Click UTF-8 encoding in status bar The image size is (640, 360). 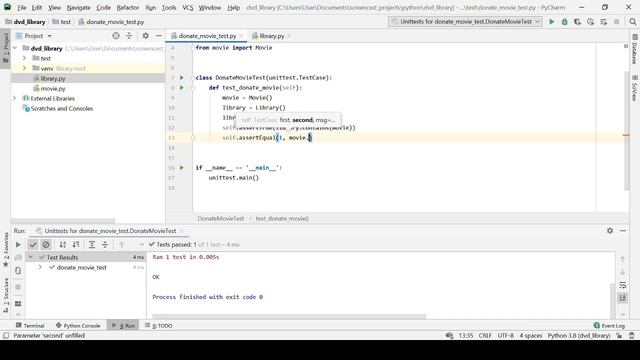[506, 336]
